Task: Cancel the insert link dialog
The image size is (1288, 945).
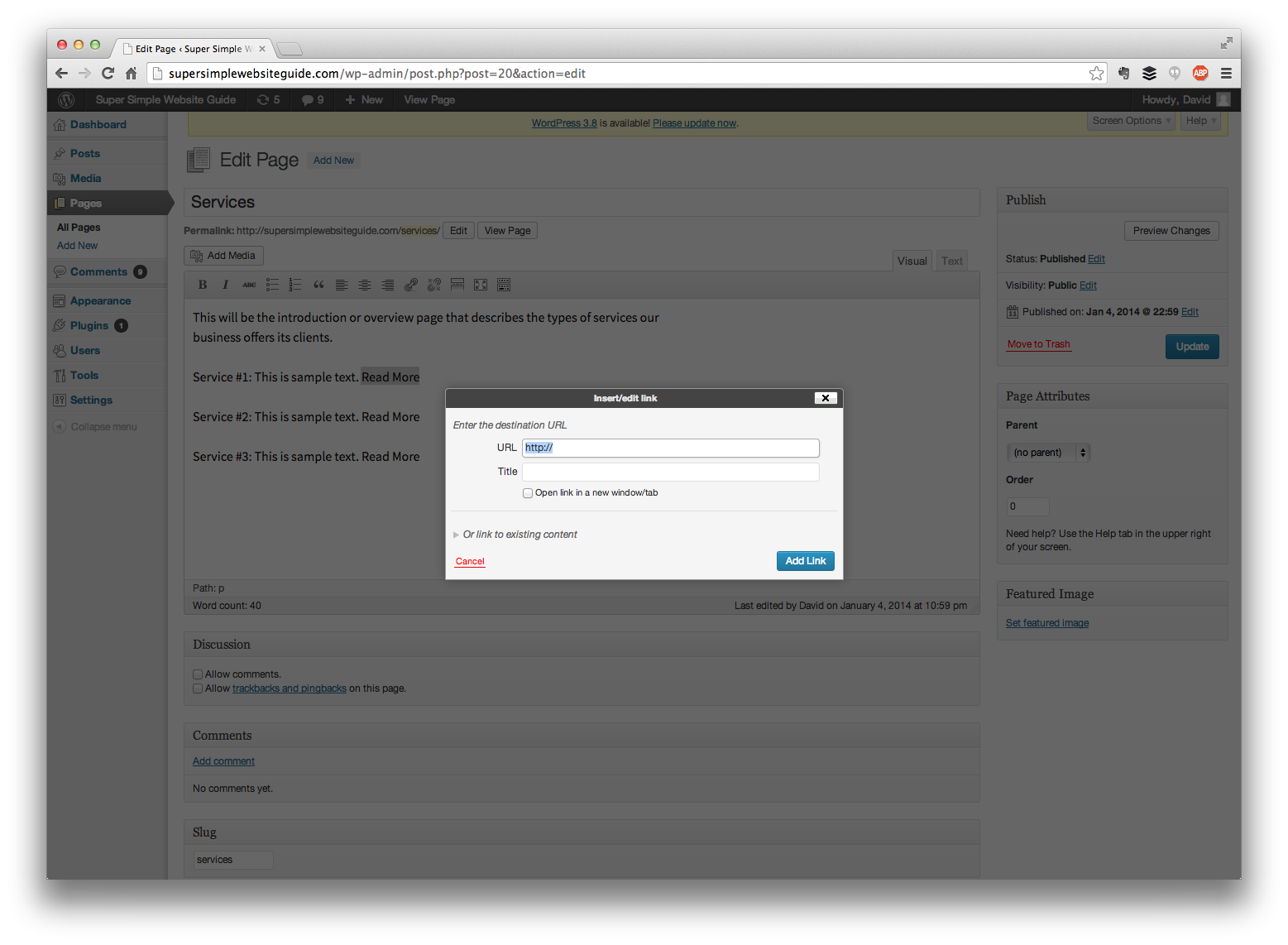Action: pyautogui.click(x=470, y=562)
